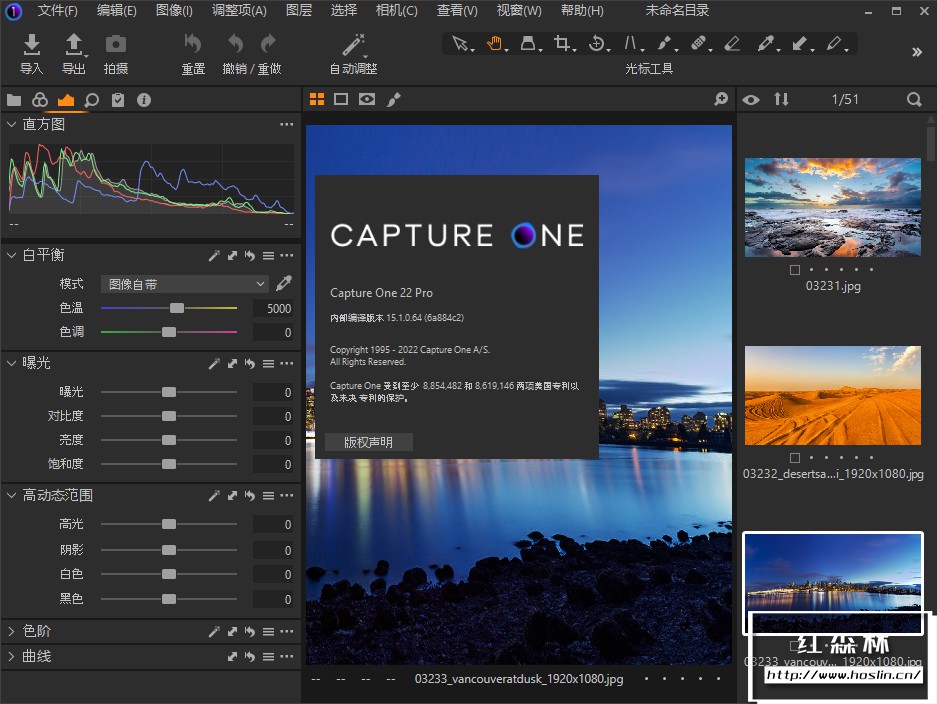Image resolution: width=937 pixels, height=704 pixels.
Task: Toggle browser visibility with the eye icon
Action: pyautogui.click(x=751, y=99)
